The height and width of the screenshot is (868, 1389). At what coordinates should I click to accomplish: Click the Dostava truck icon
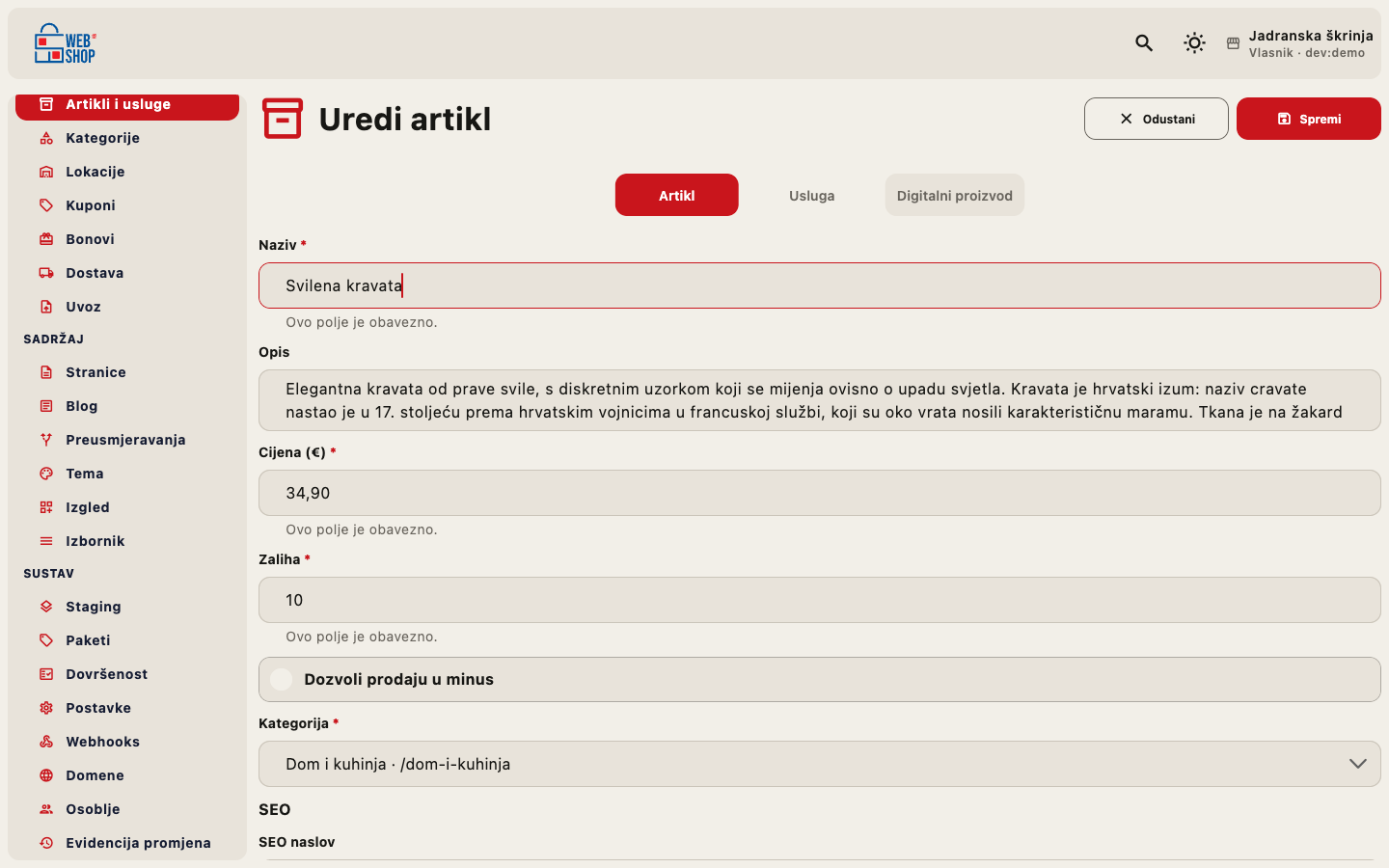coord(46,273)
